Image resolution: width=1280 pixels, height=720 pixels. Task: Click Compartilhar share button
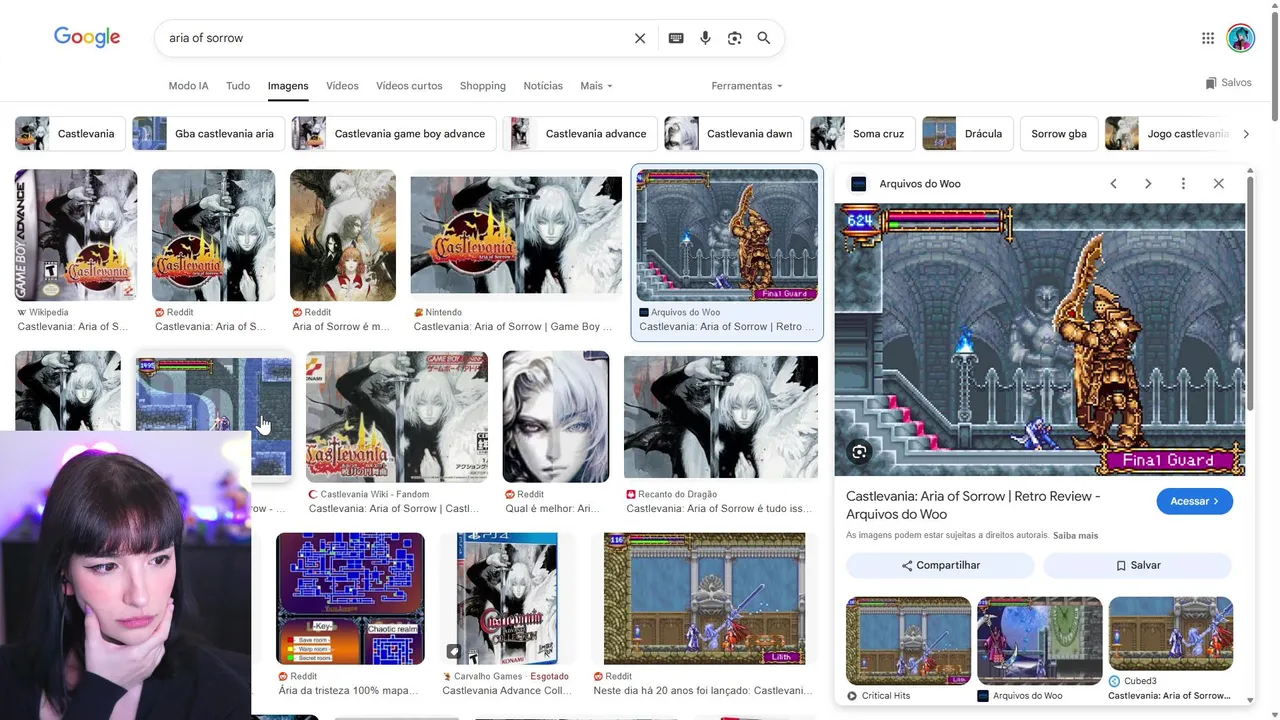(x=940, y=565)
